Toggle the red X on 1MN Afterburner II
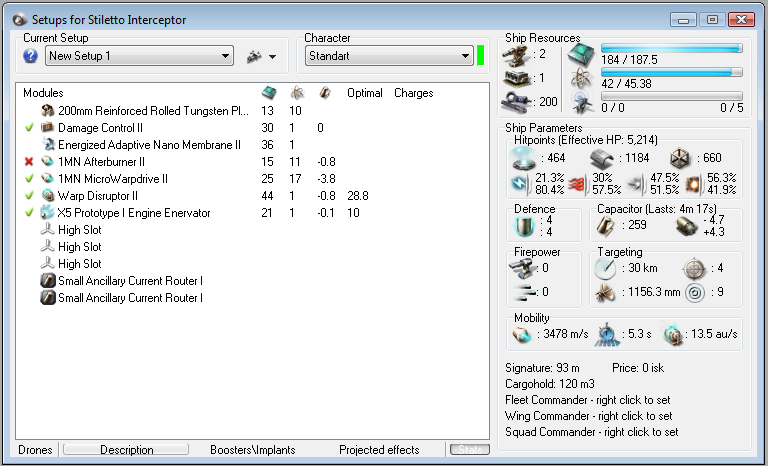The height and width of the screenshot is (466, 768). pos(29,162)
